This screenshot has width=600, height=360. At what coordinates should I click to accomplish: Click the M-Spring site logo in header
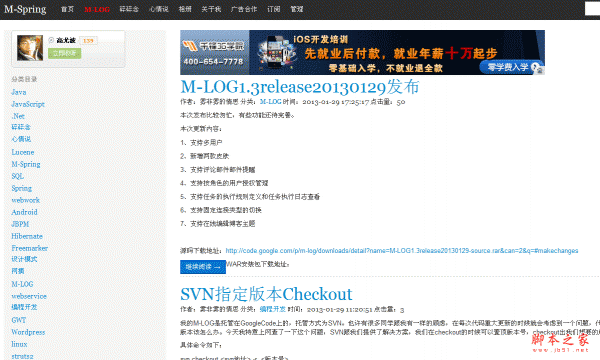pyautogui.click(x=25, y=9)
